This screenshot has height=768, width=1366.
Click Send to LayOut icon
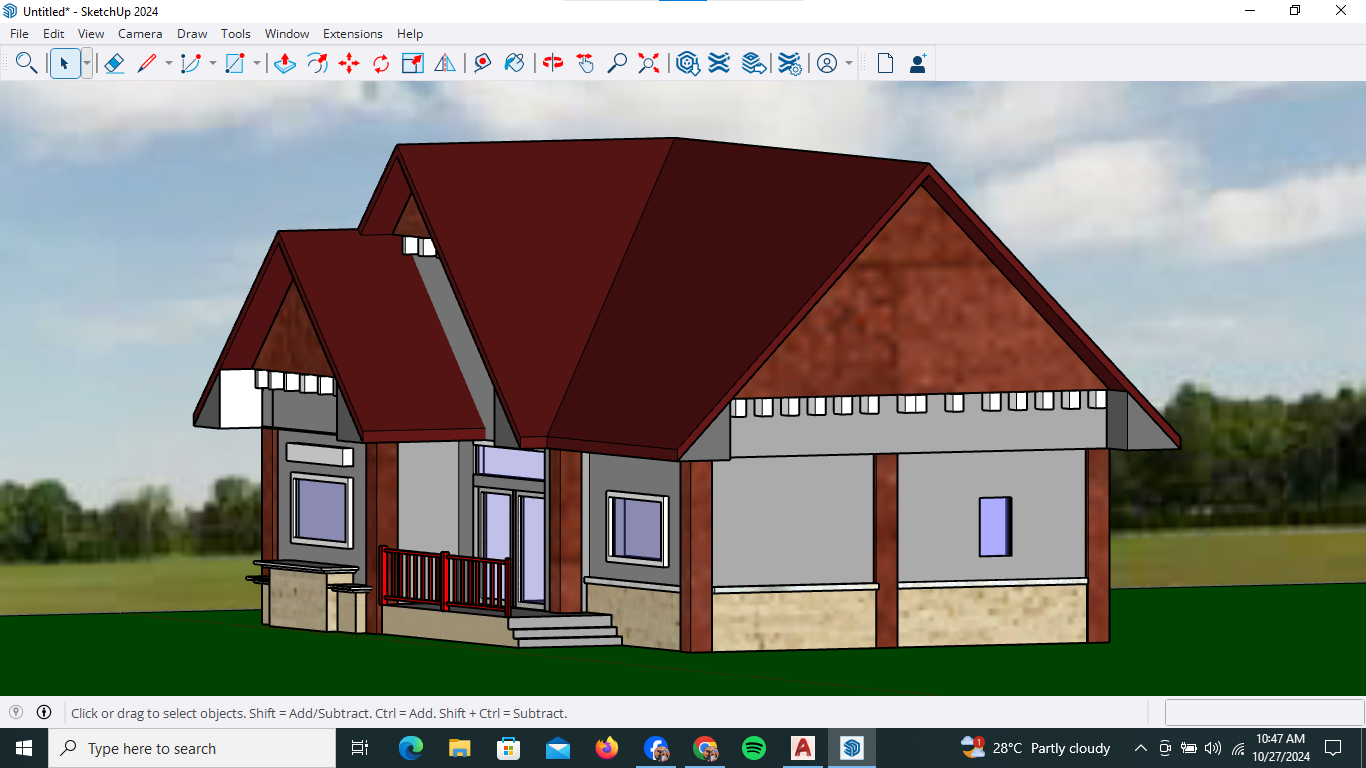click(x=754, y=63)
